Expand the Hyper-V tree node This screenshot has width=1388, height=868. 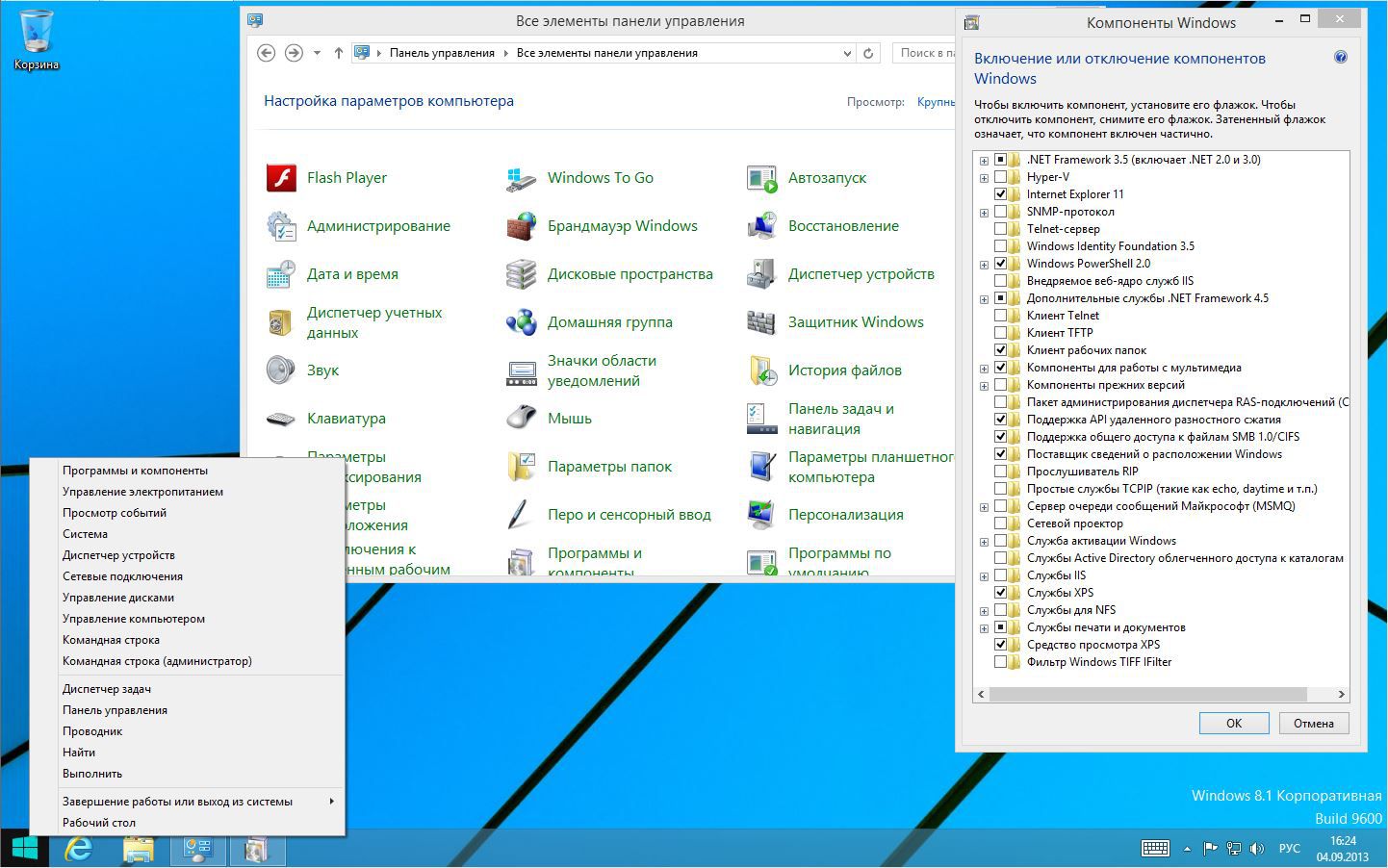click(x=984, y=178)
